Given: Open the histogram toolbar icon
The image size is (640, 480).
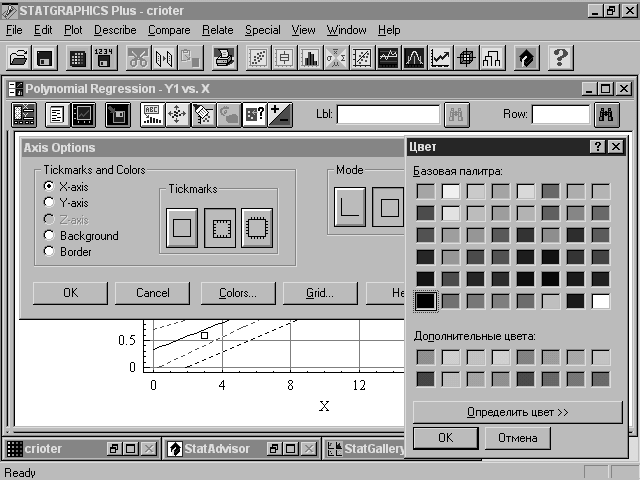Looking at the screenshot, I should tap(310, 58).
